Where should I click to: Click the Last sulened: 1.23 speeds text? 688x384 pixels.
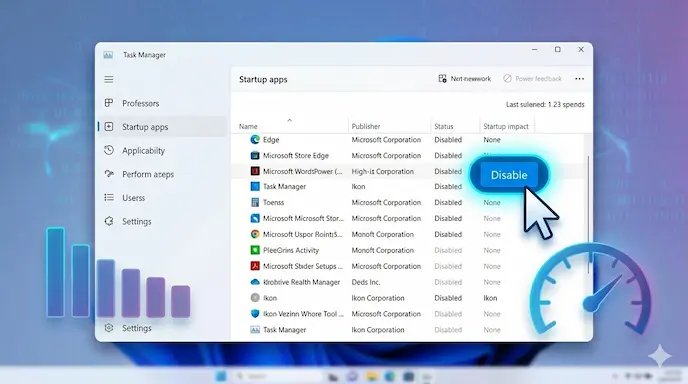pos(545,104)
